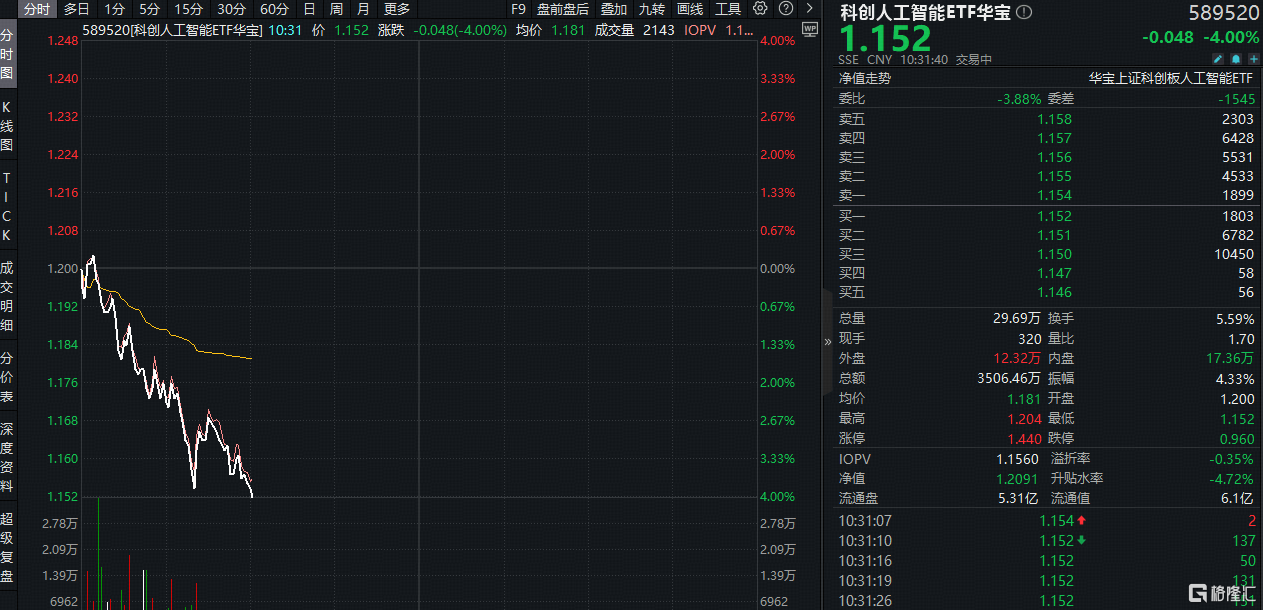Select 卖一 price 1.154
1263x610 pixels.
(1054, 196)
